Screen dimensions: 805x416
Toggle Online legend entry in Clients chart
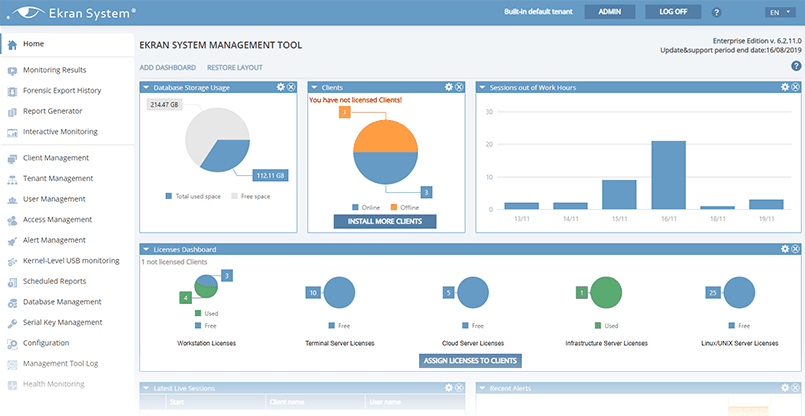pos(366,207)
